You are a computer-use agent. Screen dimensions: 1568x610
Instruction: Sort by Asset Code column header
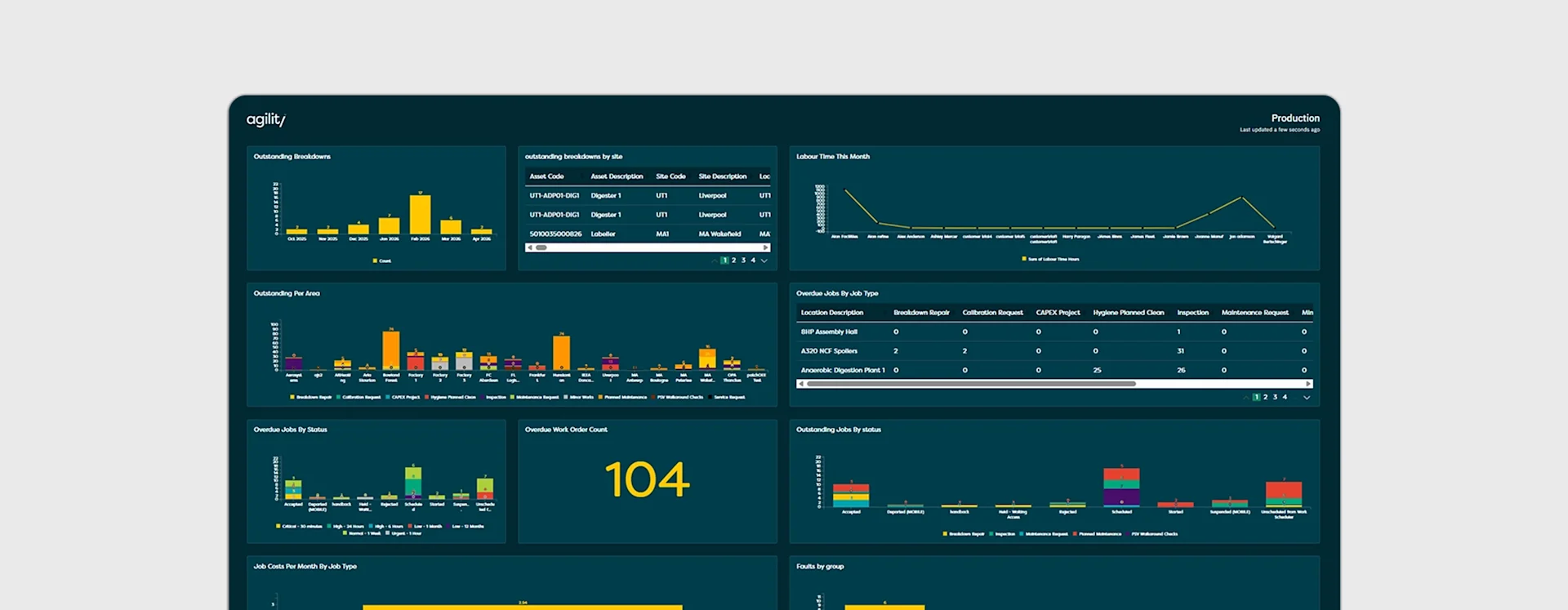click(547, 176)
